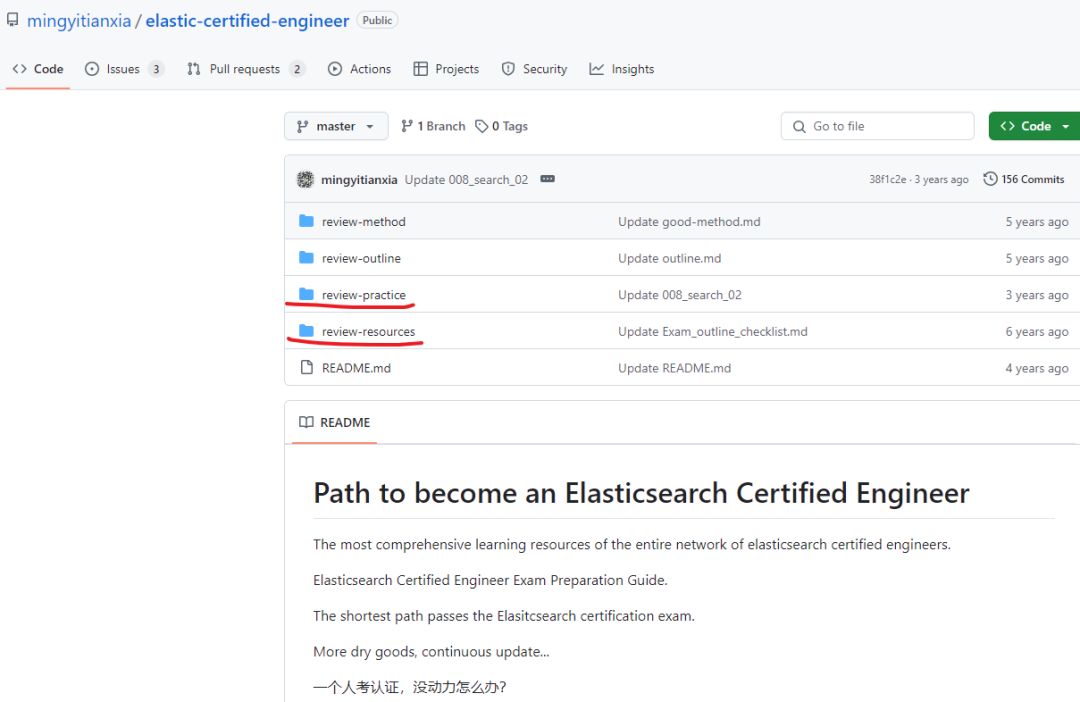This screenshot has height=702, width=1080.
Task: Open commit Update Exam_outline_checklist.md
Action: coord(712,331)
